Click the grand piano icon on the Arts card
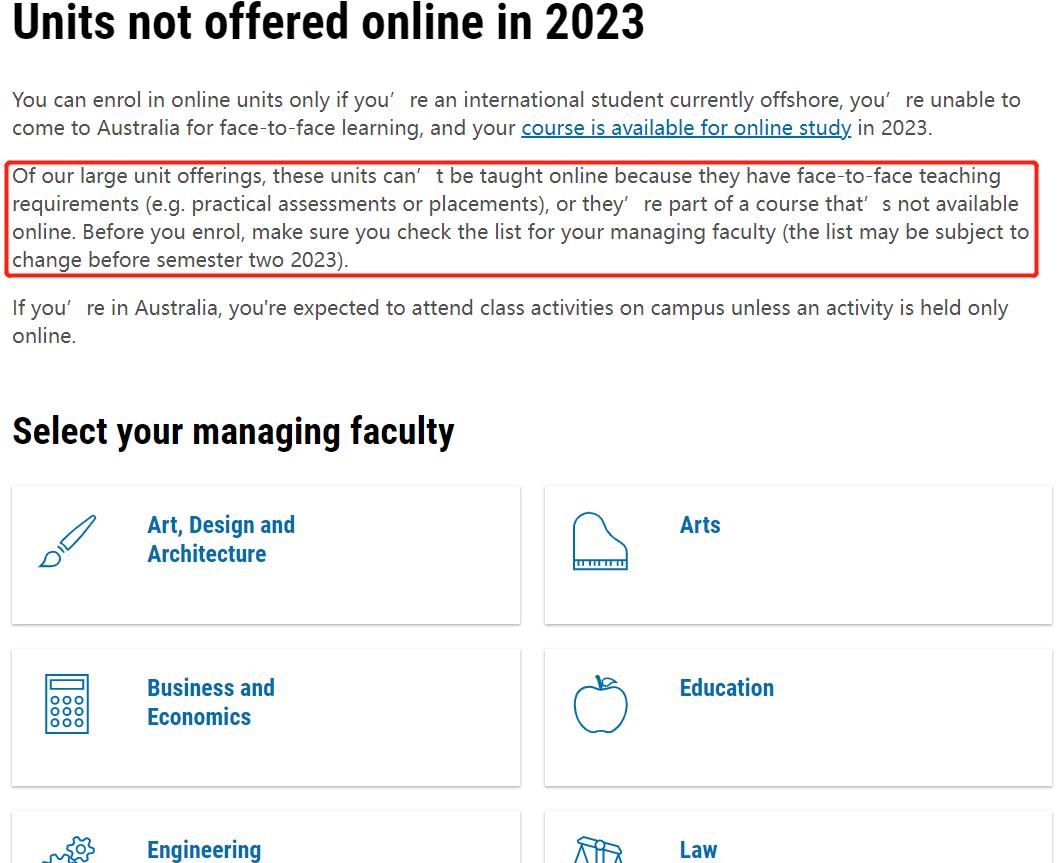 [x=600, y=539]
